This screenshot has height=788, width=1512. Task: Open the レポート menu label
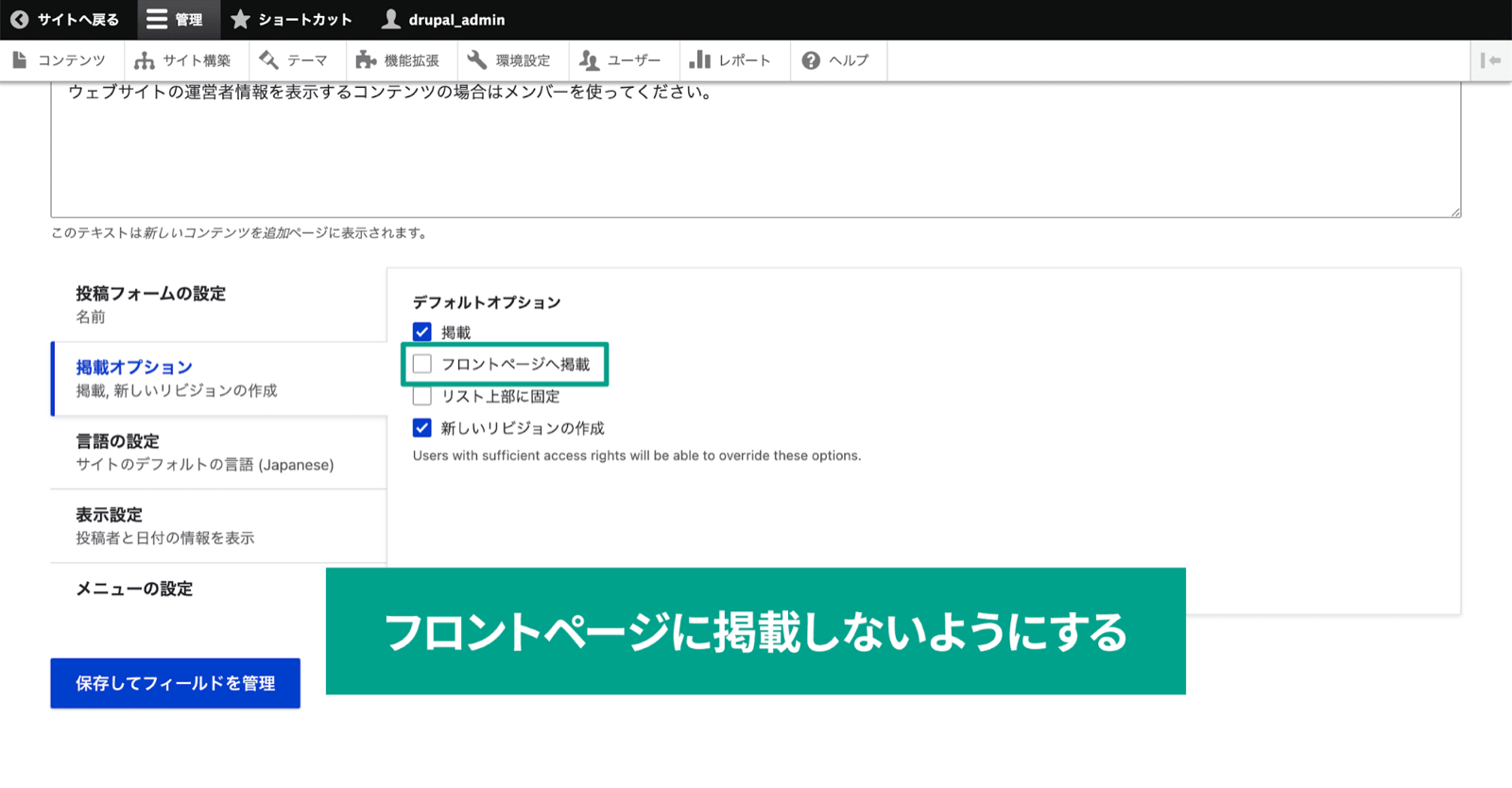click(745, 60)
